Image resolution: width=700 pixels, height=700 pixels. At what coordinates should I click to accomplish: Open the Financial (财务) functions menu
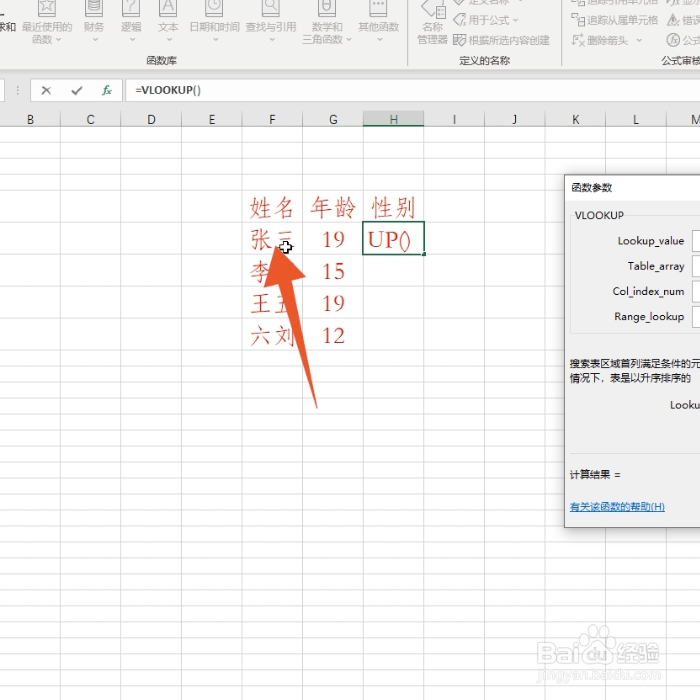[x=94, y=22]
